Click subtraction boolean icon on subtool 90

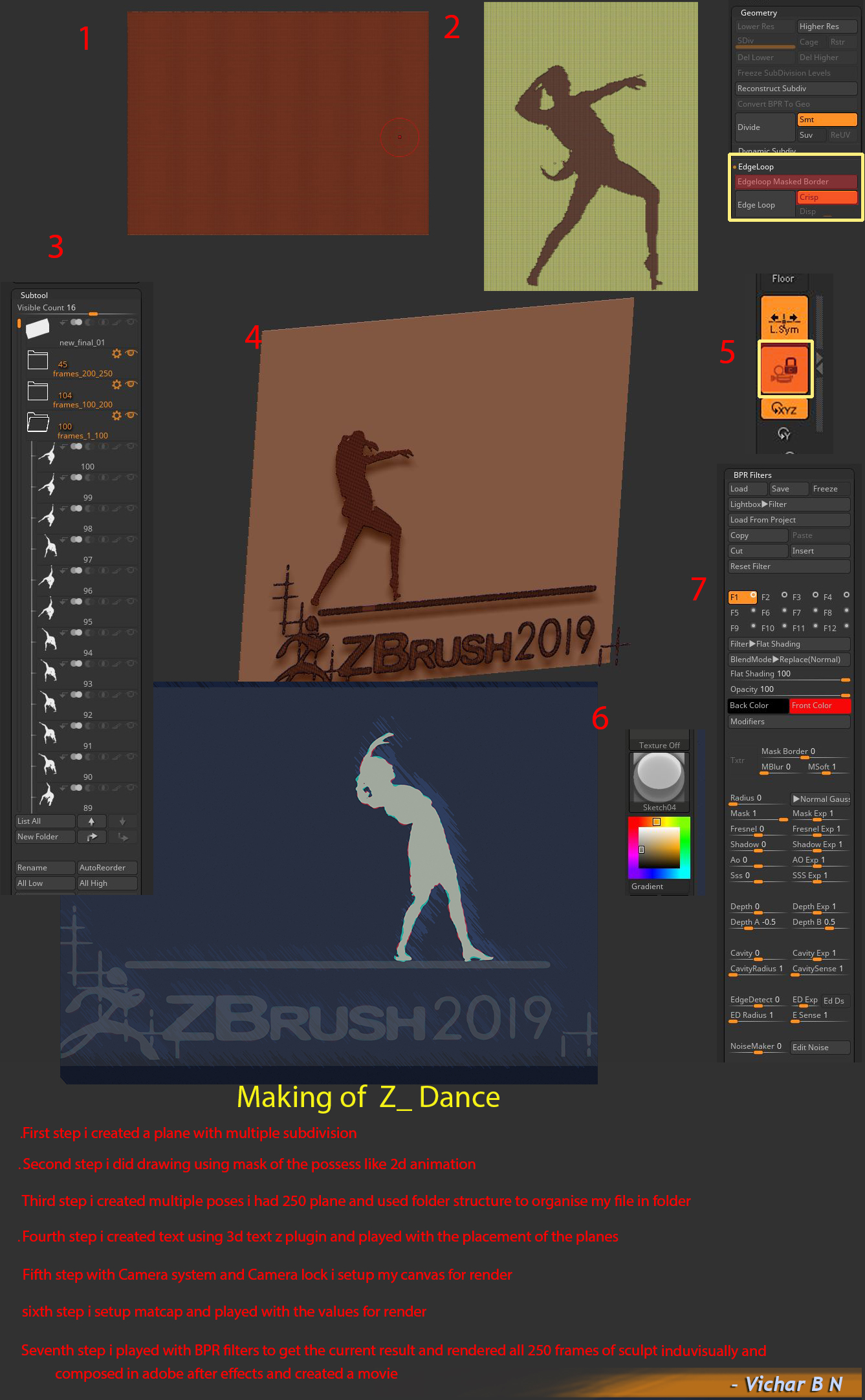90,757
